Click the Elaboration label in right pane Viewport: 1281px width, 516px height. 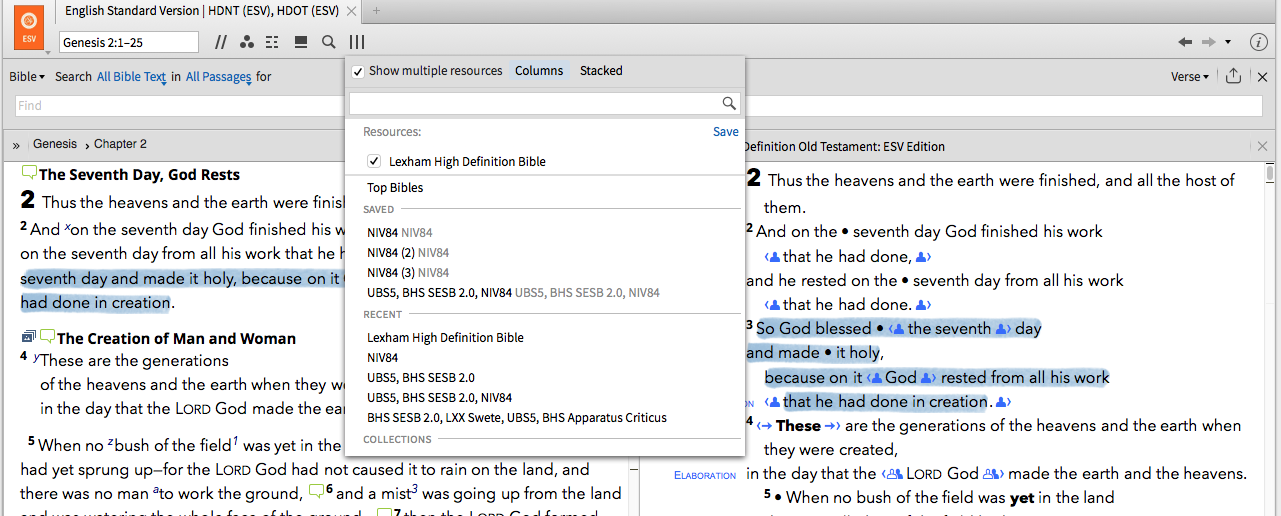click(x=705, y=476)
